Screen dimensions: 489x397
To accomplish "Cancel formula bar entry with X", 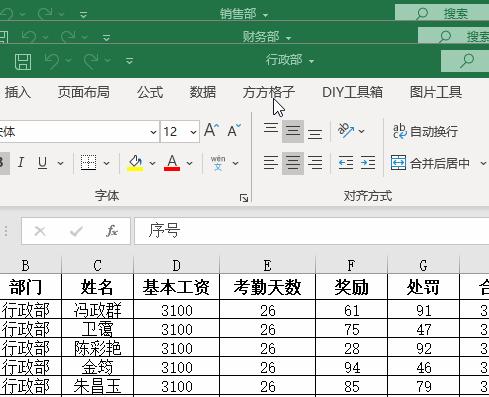I will pyautogui.click(x=40, y=231).
